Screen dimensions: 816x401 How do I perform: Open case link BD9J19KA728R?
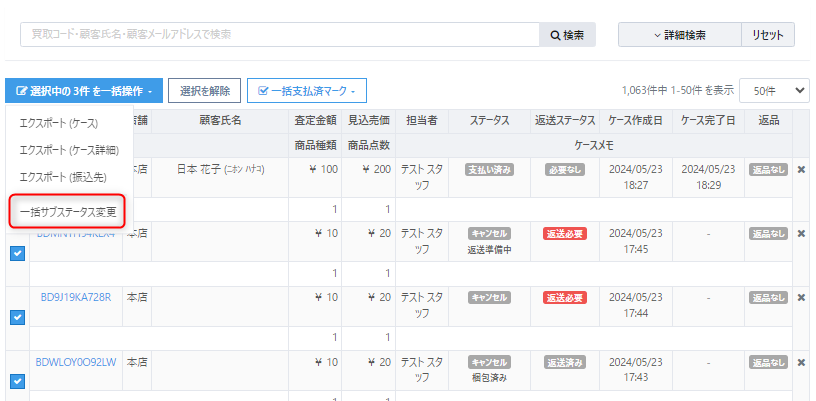[76, 297]
